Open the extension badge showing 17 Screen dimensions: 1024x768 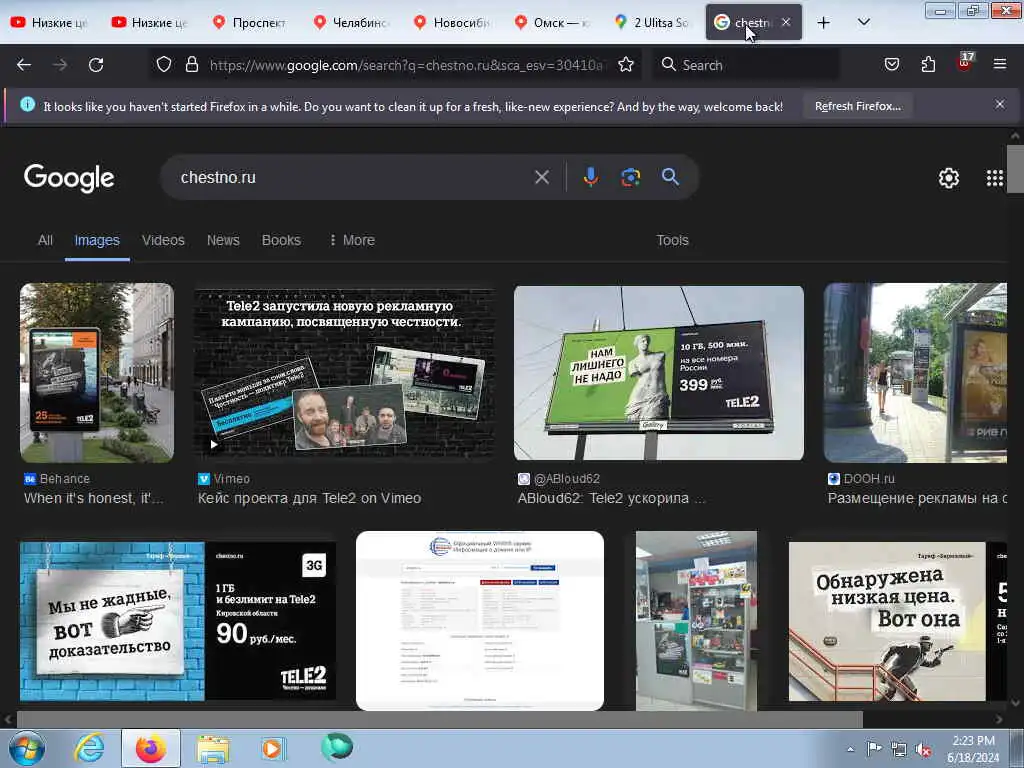(x=965, y=62)
